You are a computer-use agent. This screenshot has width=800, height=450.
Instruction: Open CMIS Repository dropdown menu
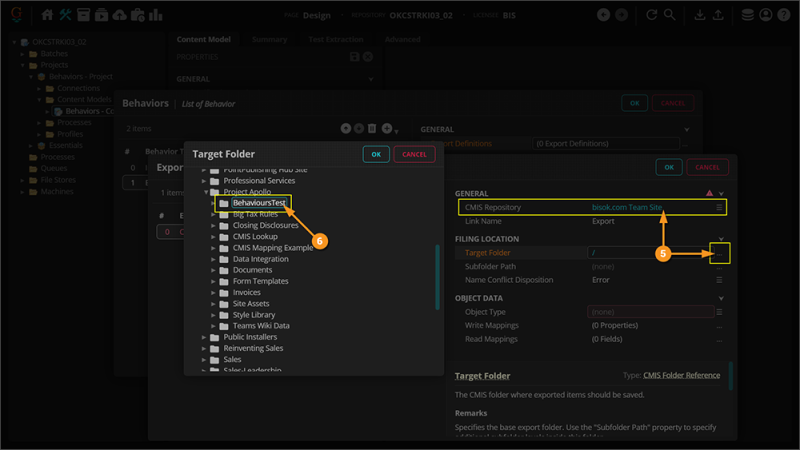719,207
